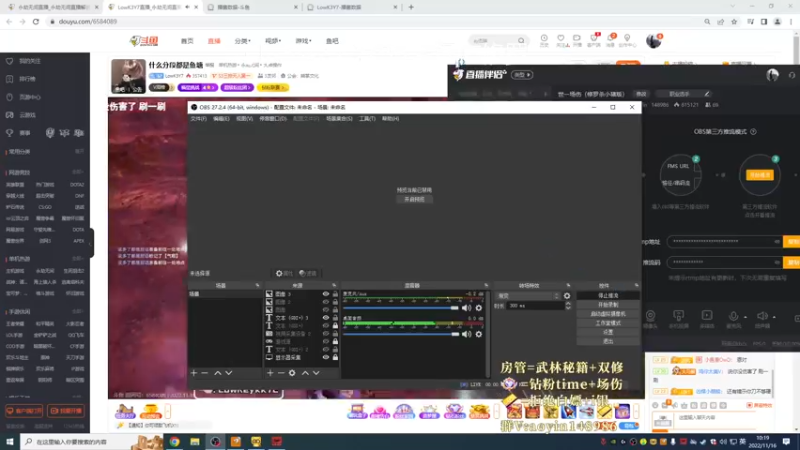The height and width of the screenshot is (450, 800).
Task: Move the selected scene up
Action: tap(218, 373)
